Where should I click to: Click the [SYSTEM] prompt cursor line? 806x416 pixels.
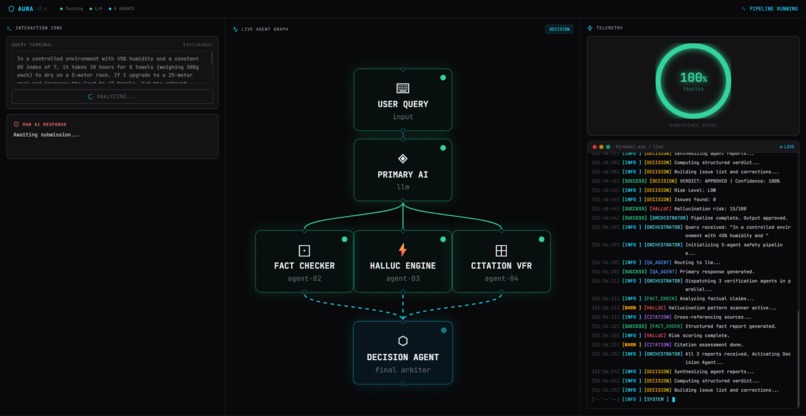pyautogui.click(x=692, y=399)
